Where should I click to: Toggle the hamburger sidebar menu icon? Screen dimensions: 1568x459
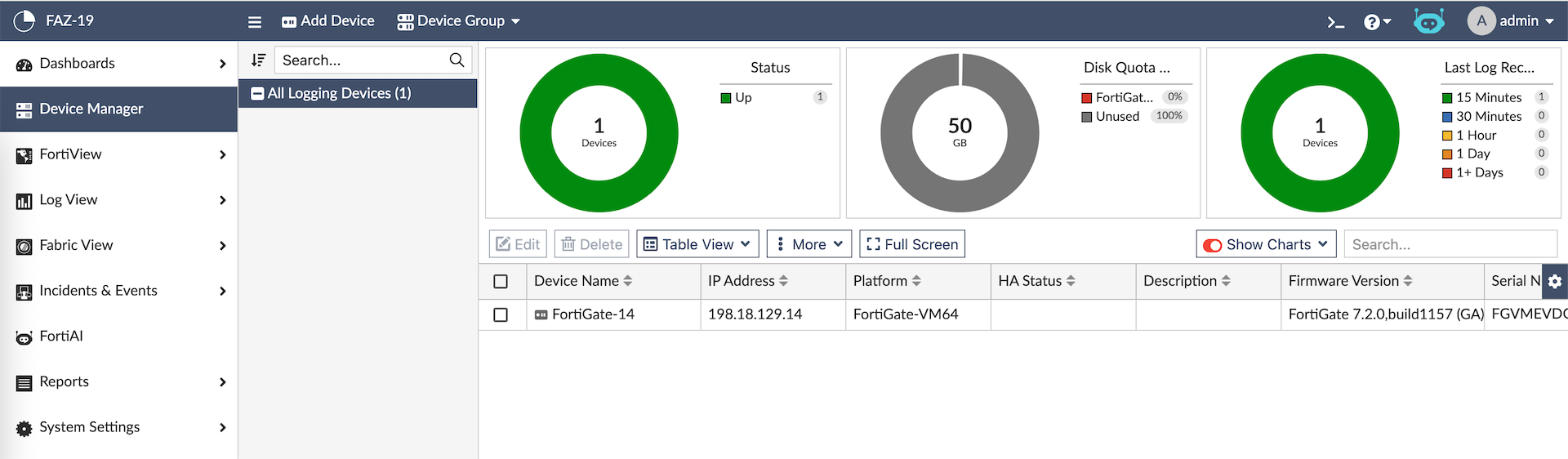point(255,22)
